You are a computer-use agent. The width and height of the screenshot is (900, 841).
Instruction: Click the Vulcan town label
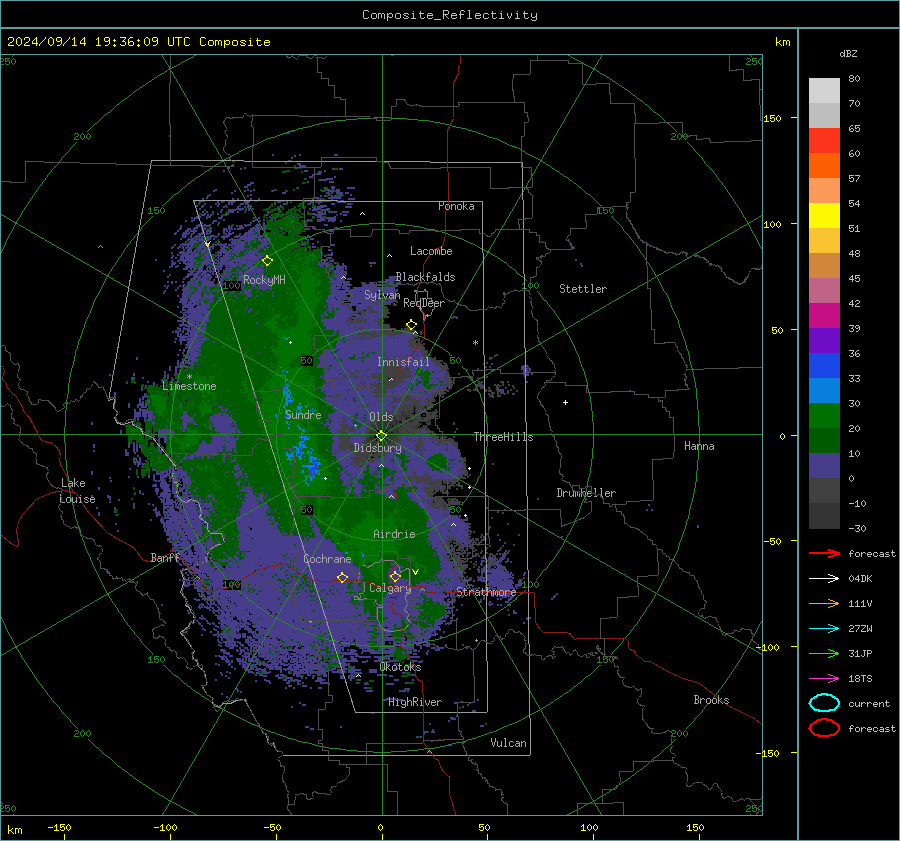[508, 743]
